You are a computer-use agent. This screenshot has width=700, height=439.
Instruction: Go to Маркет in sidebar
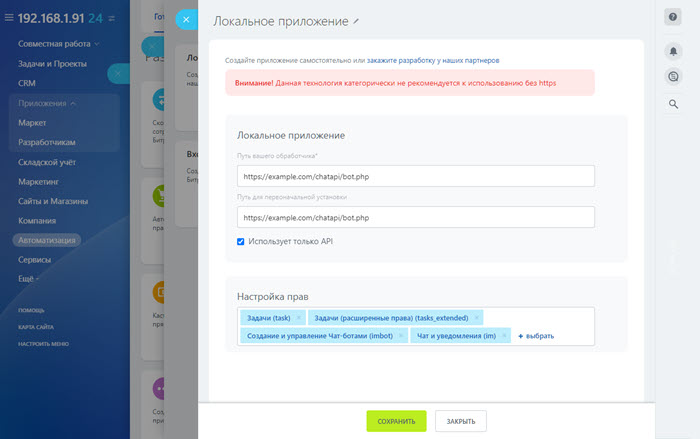[x=32, y=123]
